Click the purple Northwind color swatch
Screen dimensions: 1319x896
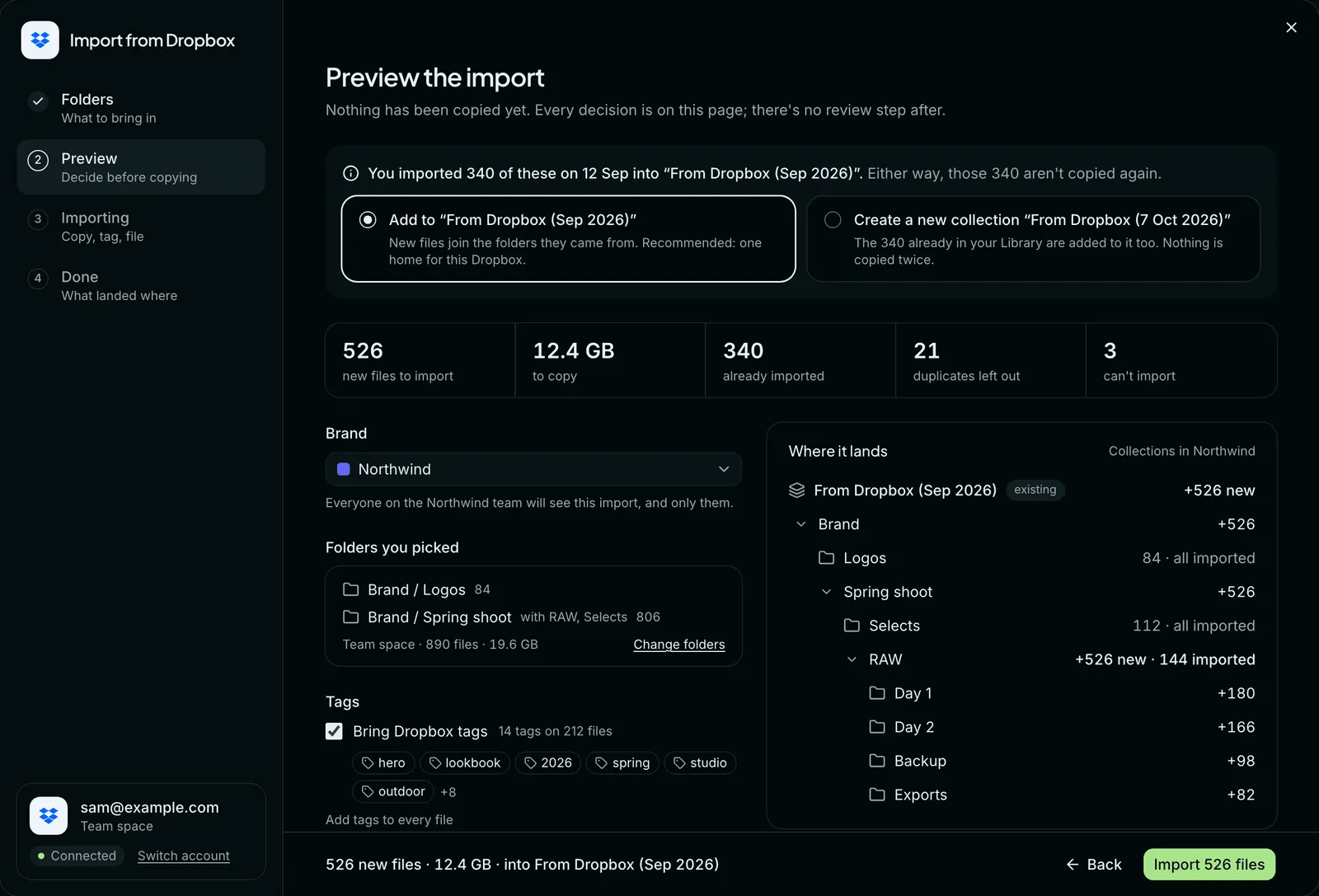pyautogui.click(x=344, y=469)
